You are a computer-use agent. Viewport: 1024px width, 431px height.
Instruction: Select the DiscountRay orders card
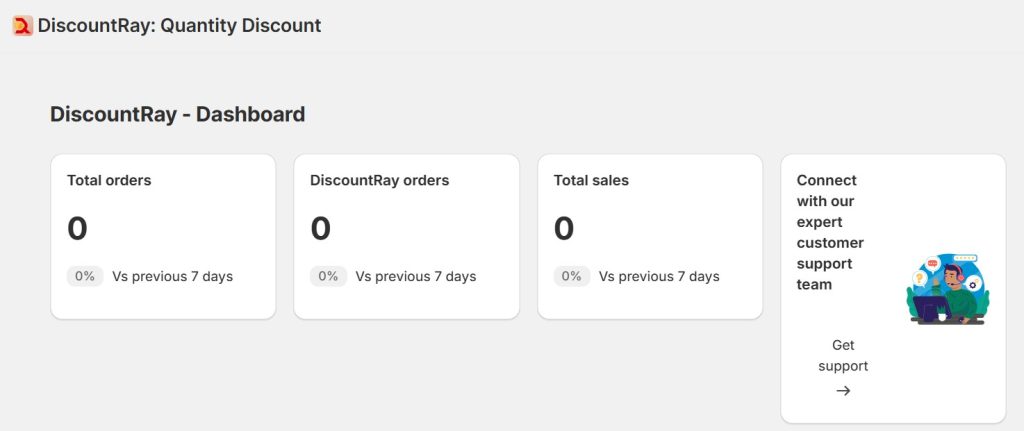(x=406, y=236)
